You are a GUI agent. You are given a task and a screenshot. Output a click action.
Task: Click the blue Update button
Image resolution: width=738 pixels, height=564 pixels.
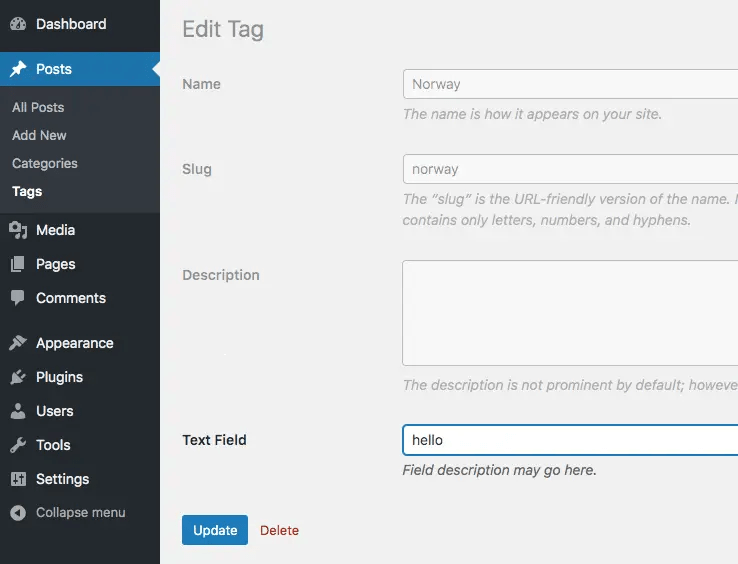click(215, 530)
